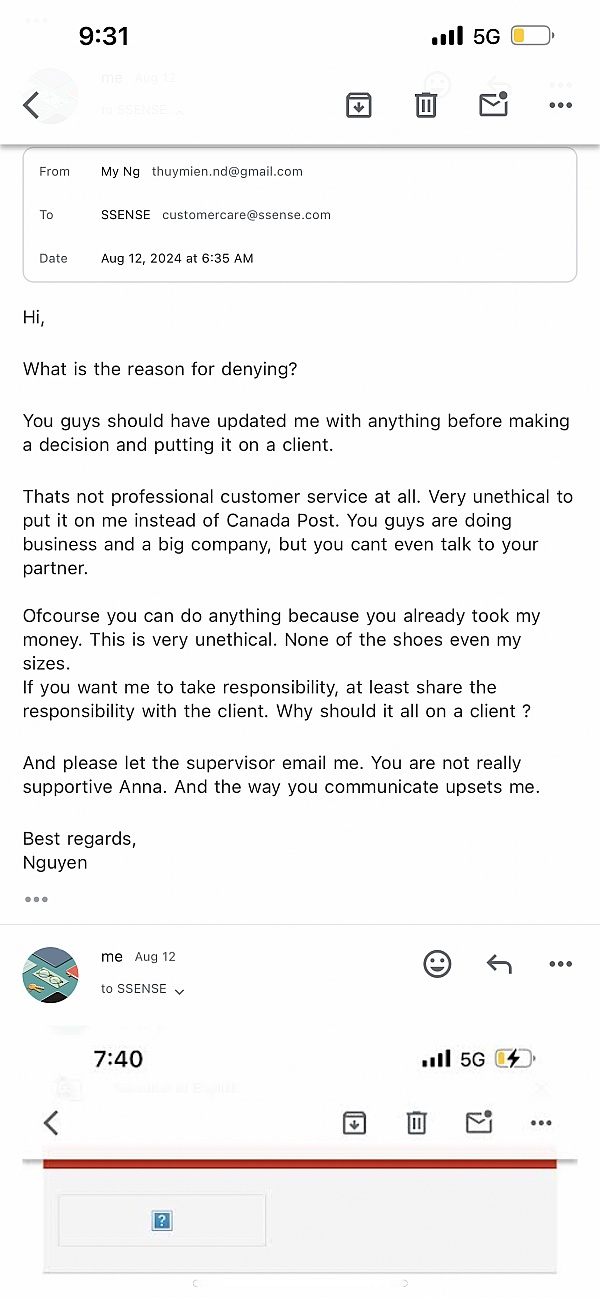Screen dimensions: 600x1298
Task: Open more options beside the reply arrow
Action: (560, 964)
